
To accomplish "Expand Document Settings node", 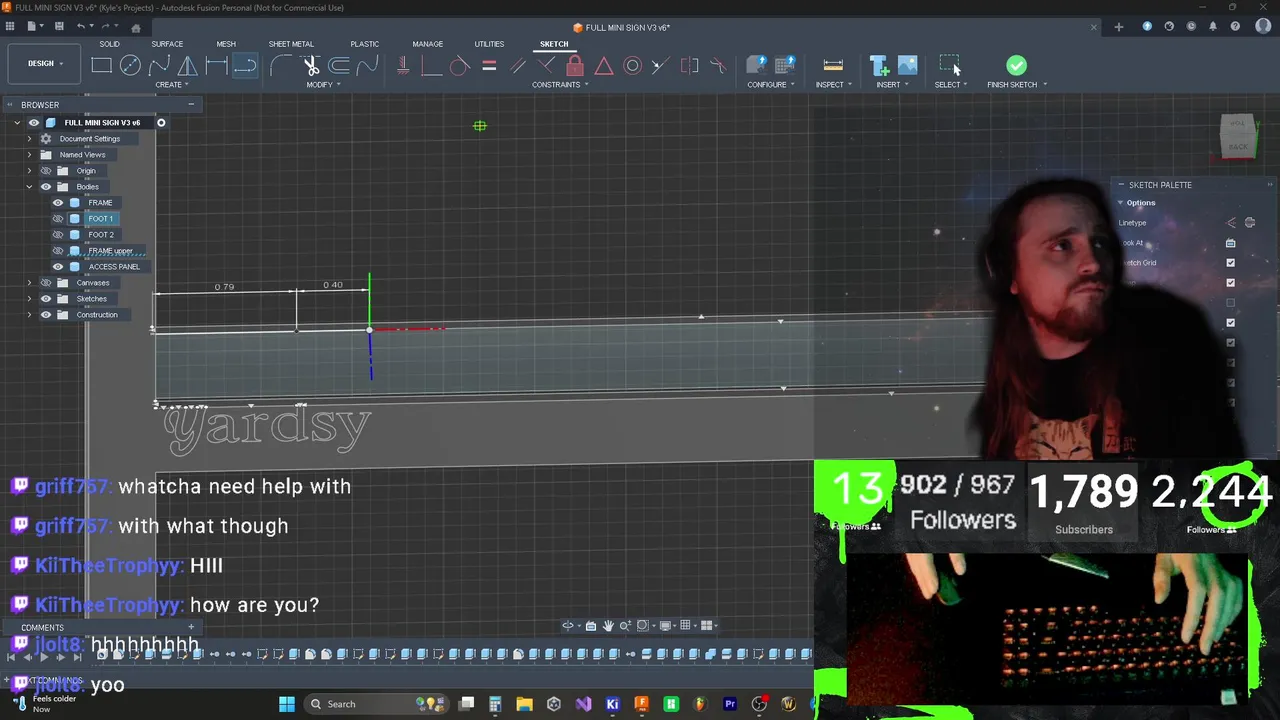I will coord(29,139).
